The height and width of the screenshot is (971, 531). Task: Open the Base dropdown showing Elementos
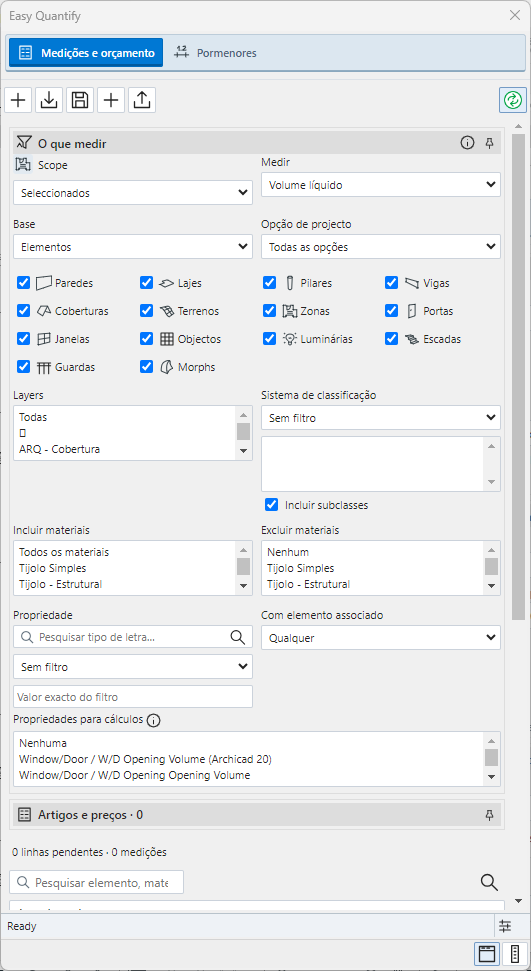coord(133,246)
